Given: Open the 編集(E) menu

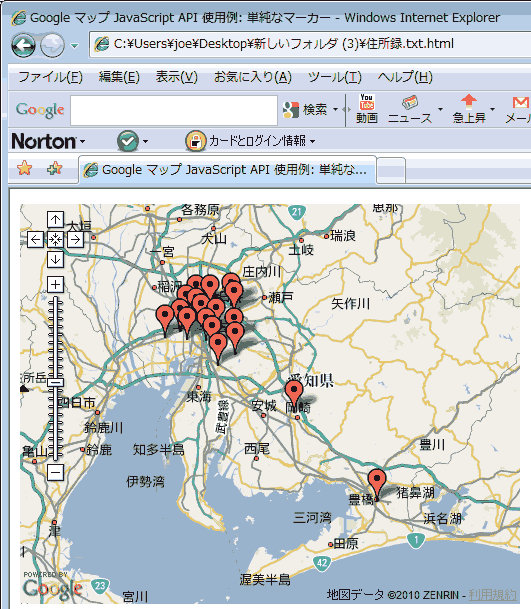Looking at the screenshot, I should coord(119,77).
